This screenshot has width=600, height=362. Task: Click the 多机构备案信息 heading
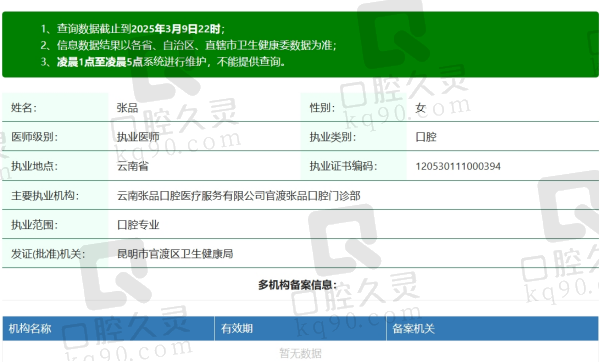(x=297, y=285)
